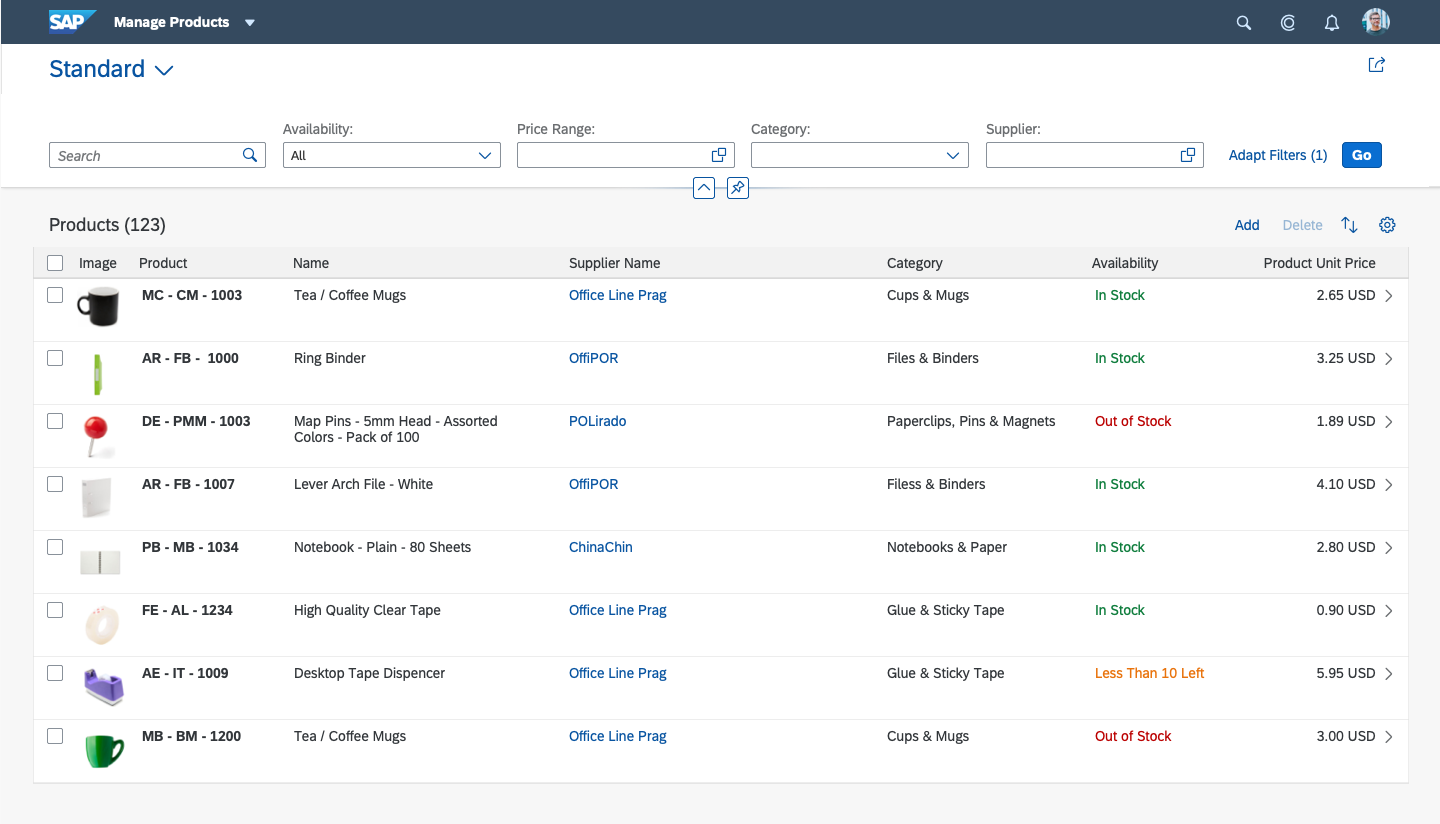Open the Standard variant selector

(x=164, y=70)
